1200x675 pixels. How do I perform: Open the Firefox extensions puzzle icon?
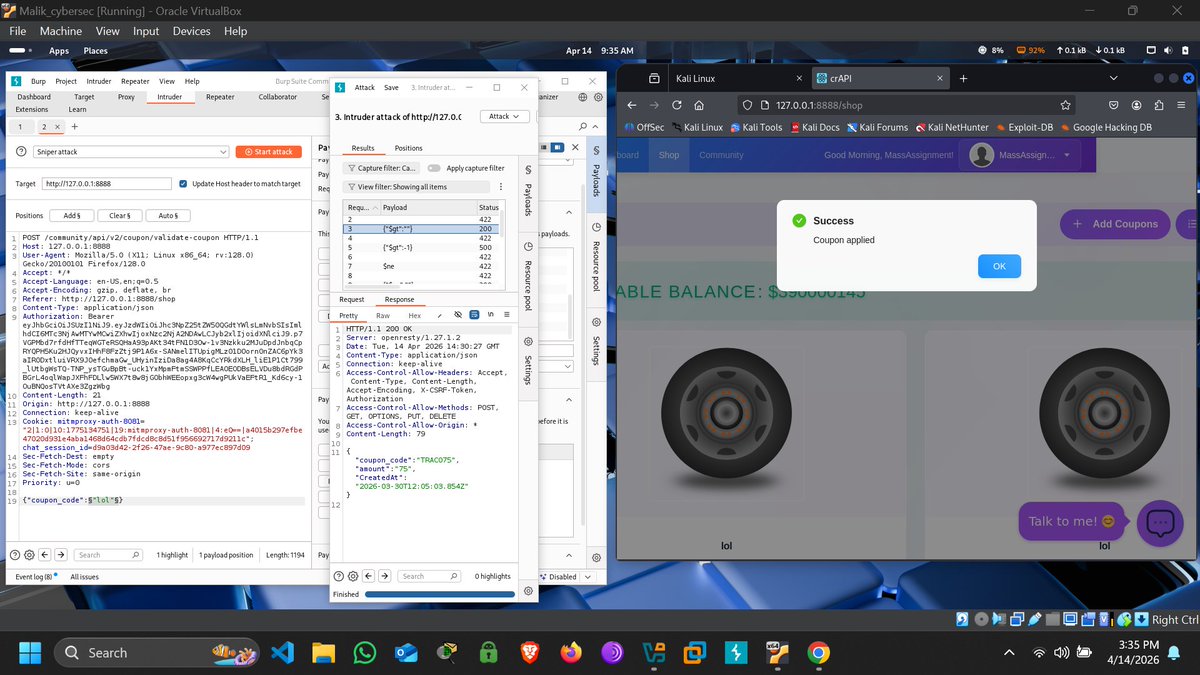[1159, 105]
